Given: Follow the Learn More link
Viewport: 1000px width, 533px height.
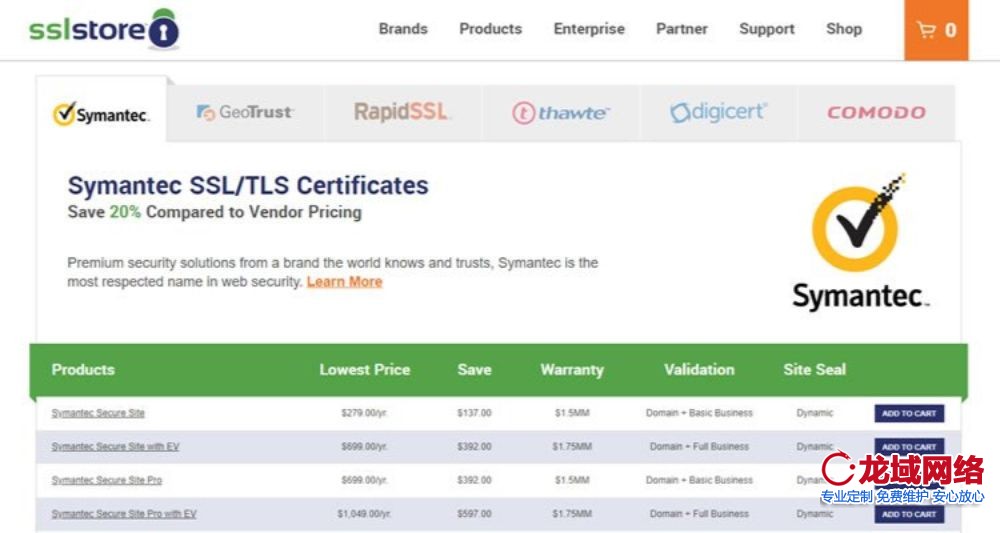Looking at the screenshot, I should pos(344,282).
